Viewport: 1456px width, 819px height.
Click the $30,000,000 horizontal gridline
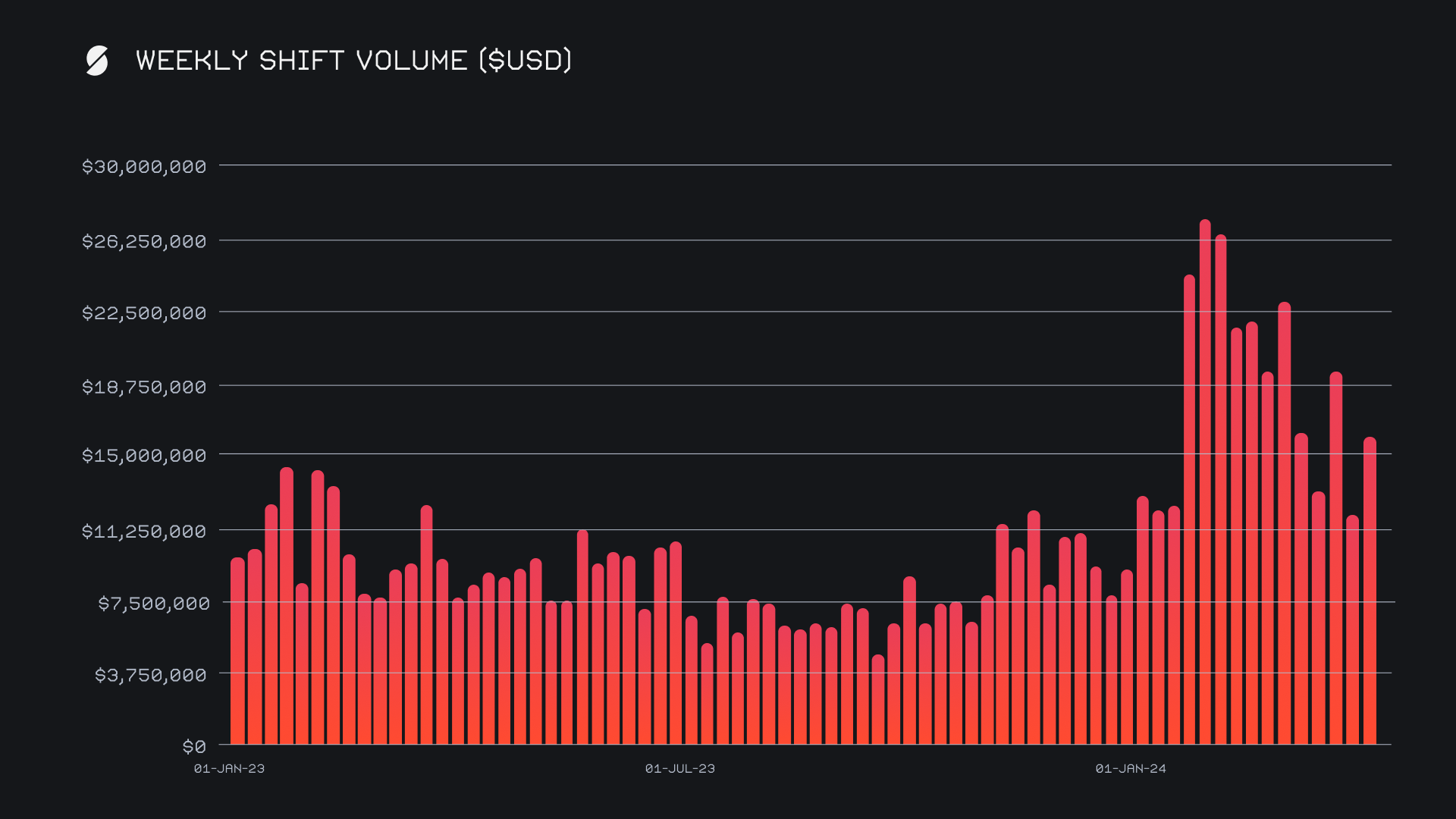[804, 165]
